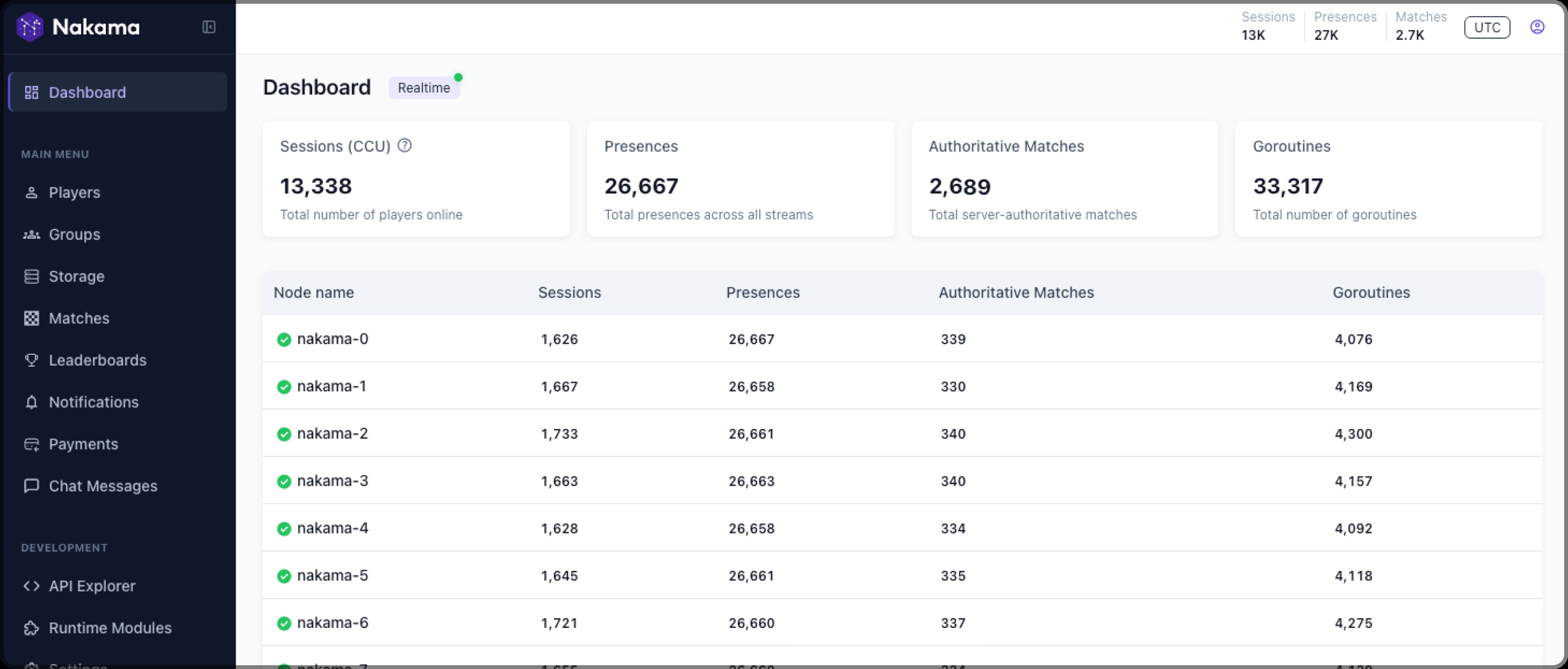Click the Storage database icon
1568x669 pixels.
32,276
